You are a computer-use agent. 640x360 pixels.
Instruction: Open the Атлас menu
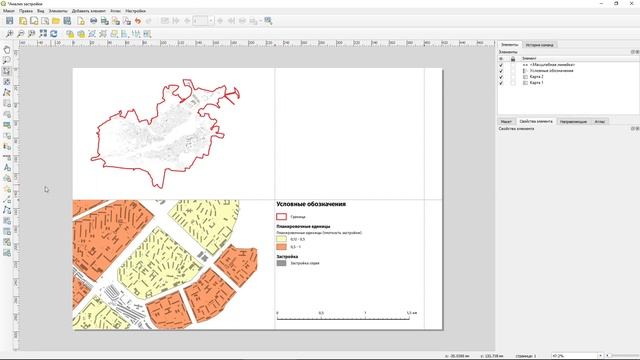pyautogui.click(x=116, y=11)
